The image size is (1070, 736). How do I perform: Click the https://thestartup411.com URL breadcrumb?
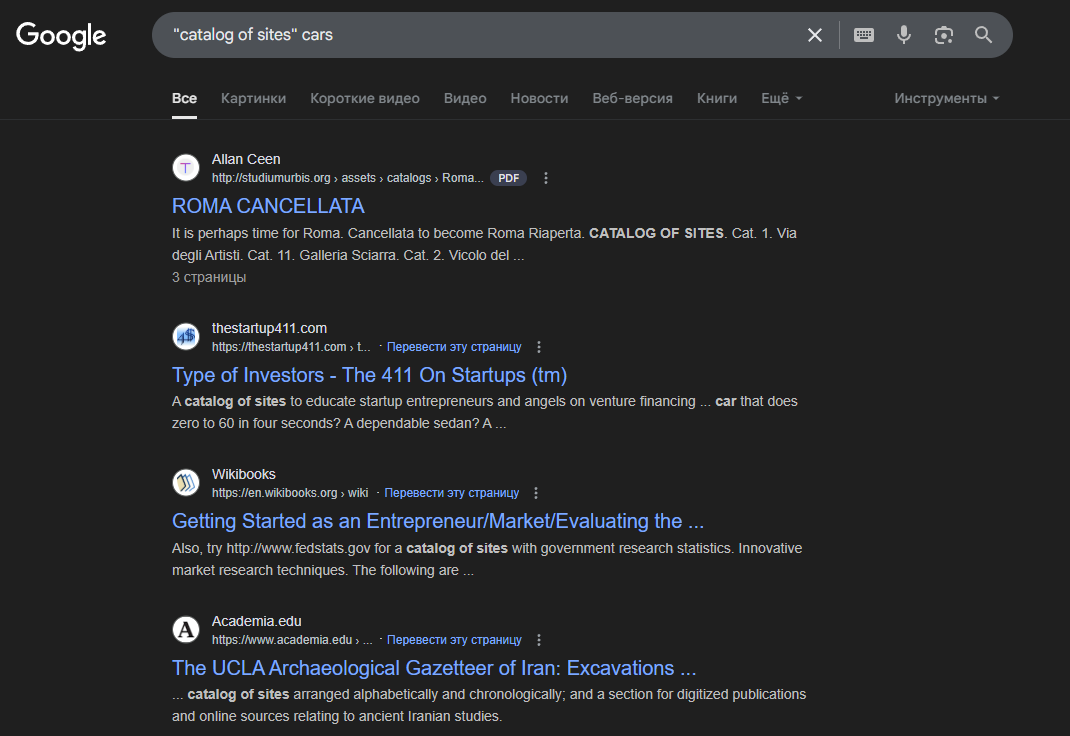[291, 347]
